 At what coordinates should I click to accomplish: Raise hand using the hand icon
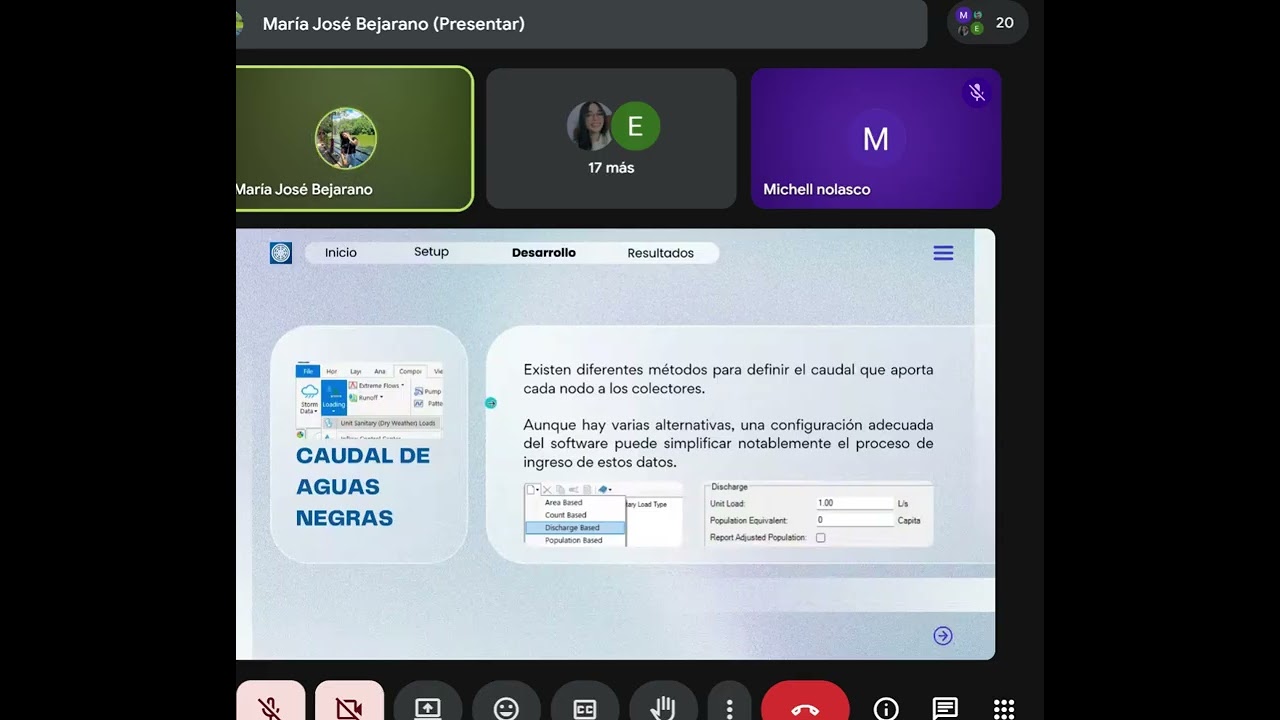coord(663,703)
